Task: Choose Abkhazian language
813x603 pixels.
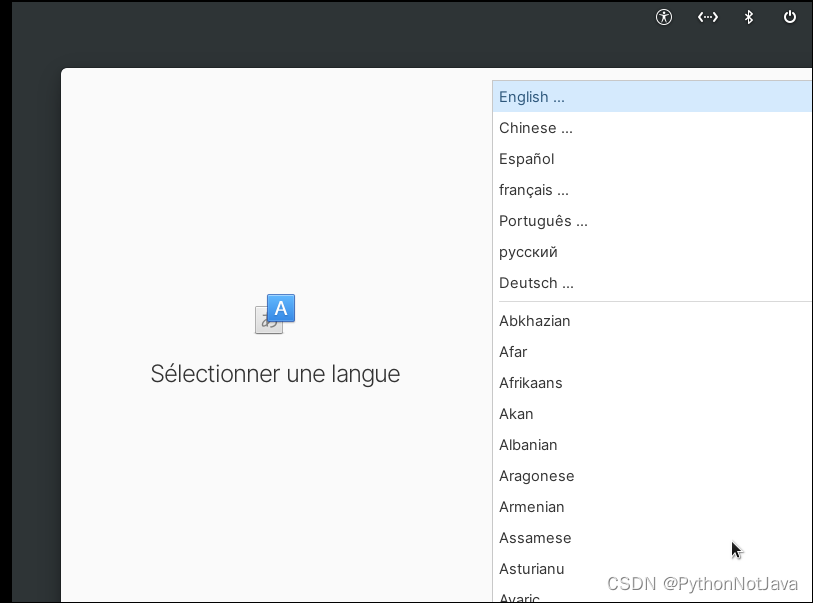Action: (652, 321)
